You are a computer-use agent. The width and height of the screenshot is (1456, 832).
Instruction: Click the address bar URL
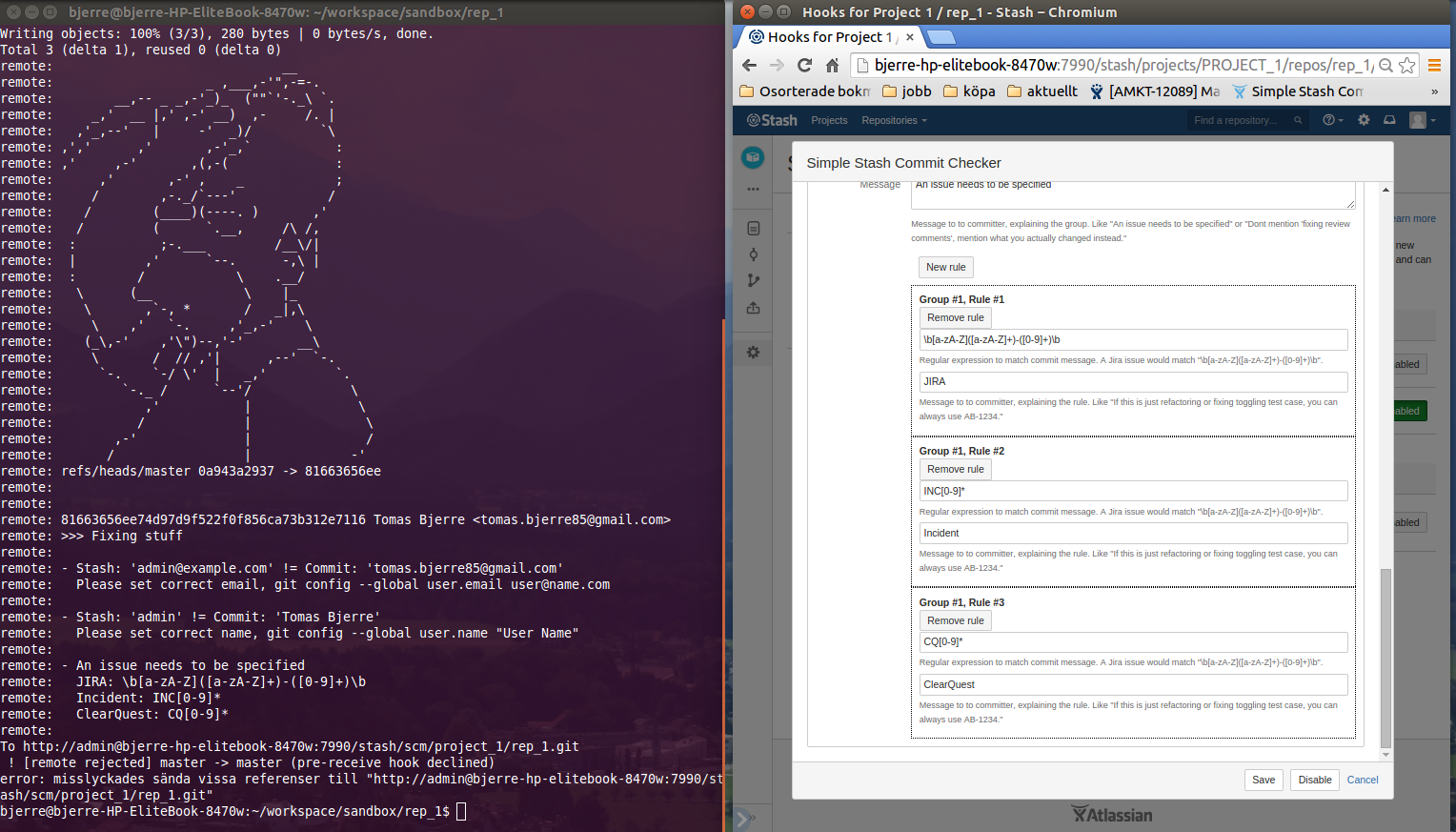tap(1123, 65)
